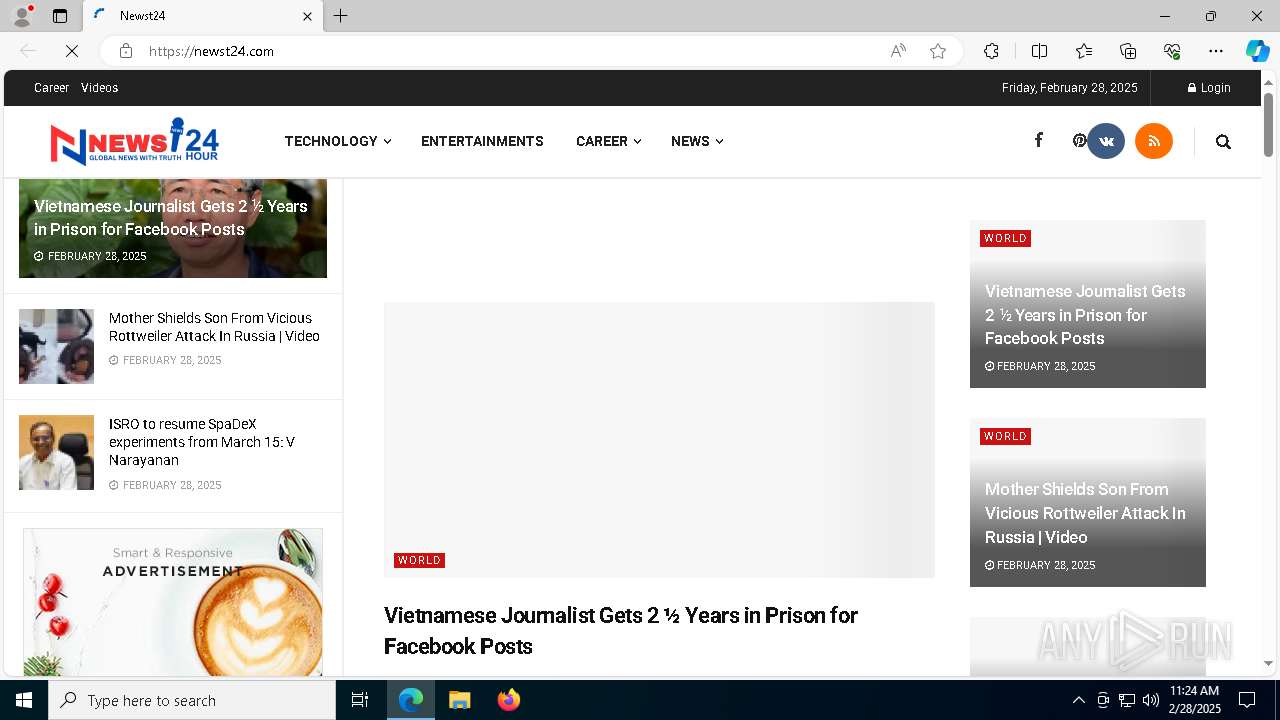Click the ISRO article thumbnail
1280x720 pixels.
pyautogui.click(x=56, y=452)
